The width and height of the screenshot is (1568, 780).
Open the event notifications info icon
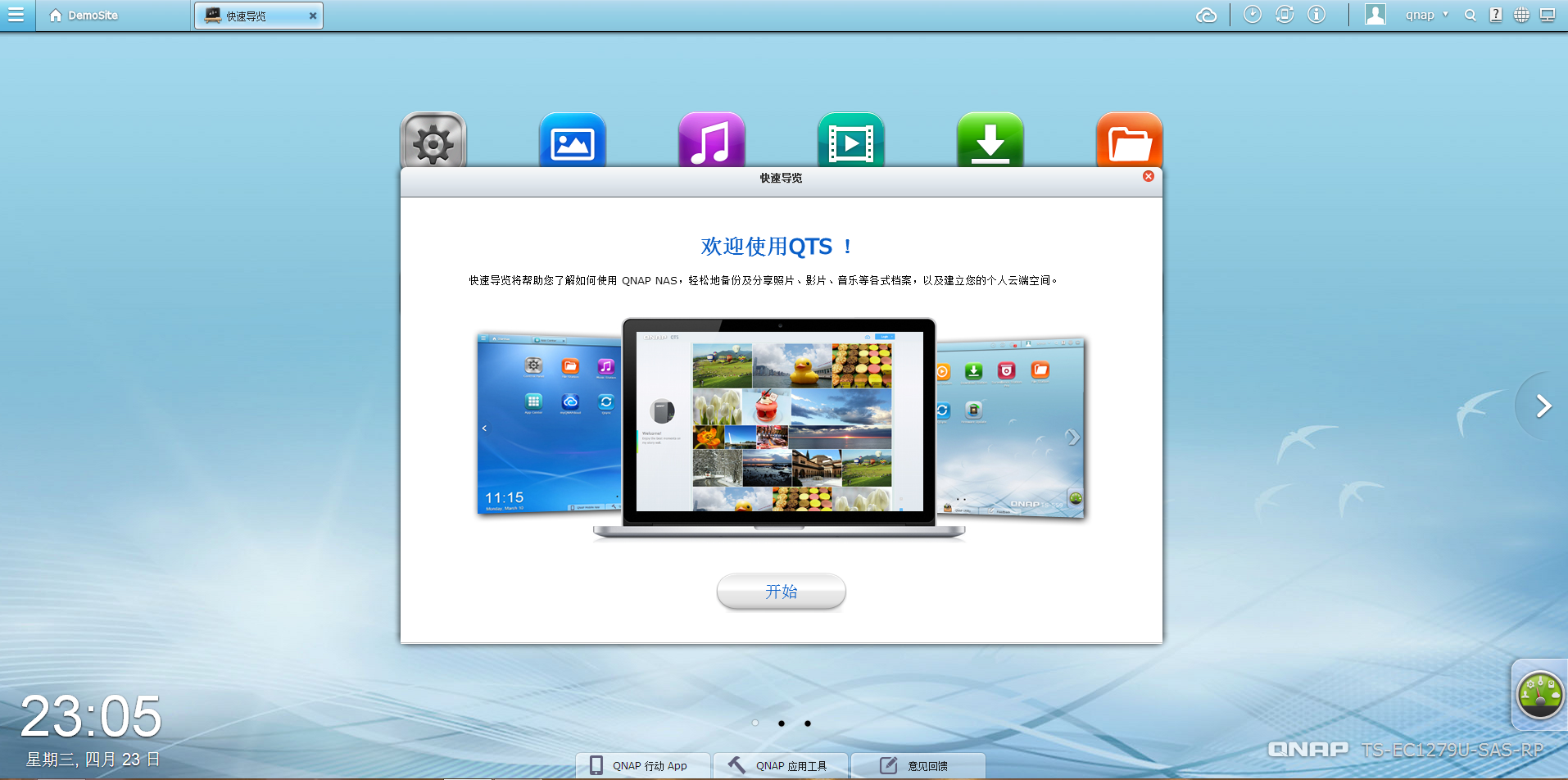tap(1316, 15)
